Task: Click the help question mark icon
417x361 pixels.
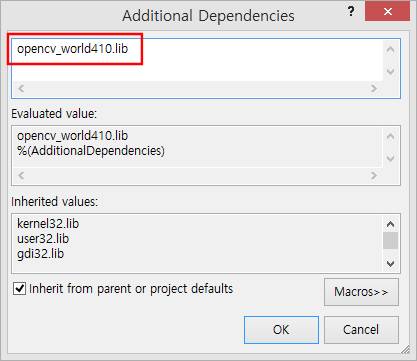Action: pyautogui.click(x=351, y=12)
